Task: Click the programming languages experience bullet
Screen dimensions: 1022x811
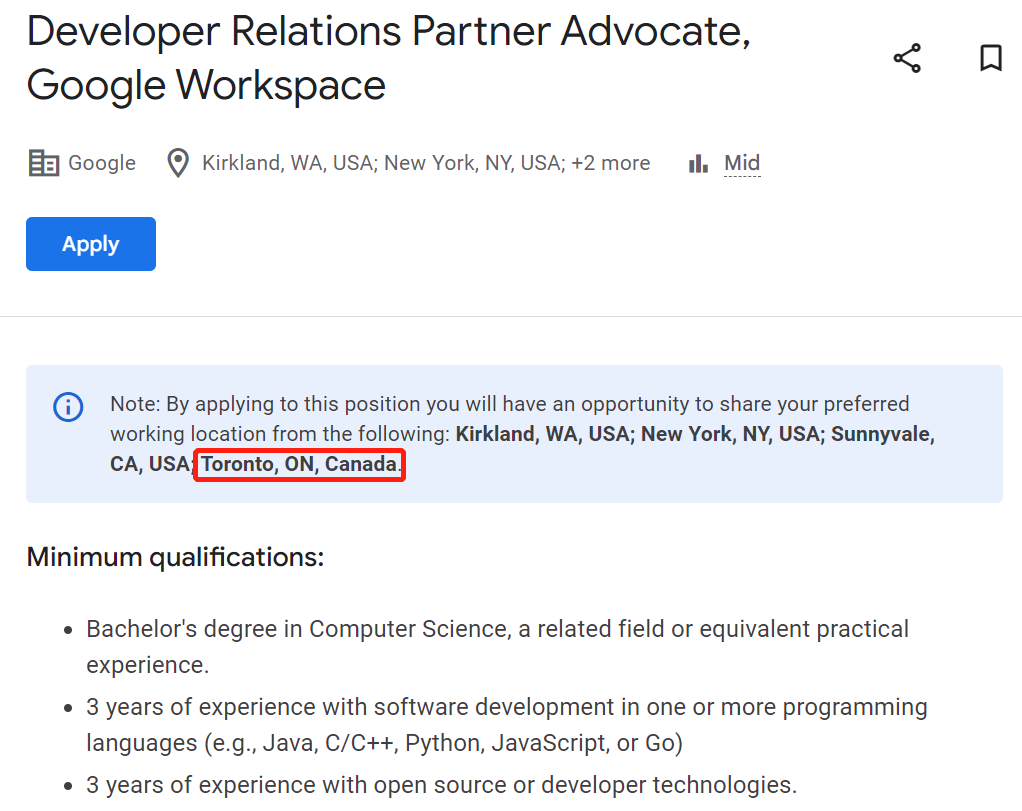Action: (x=506, y=725)
